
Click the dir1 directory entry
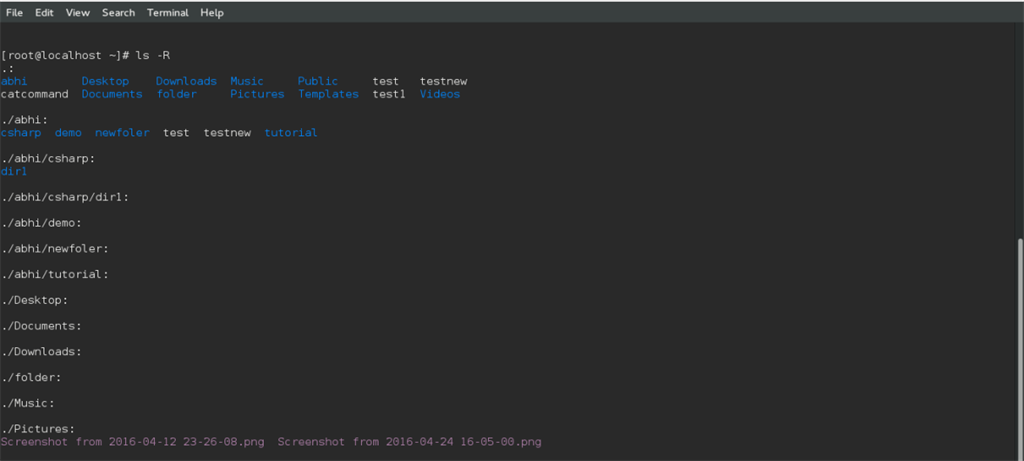tap(14, 171)
